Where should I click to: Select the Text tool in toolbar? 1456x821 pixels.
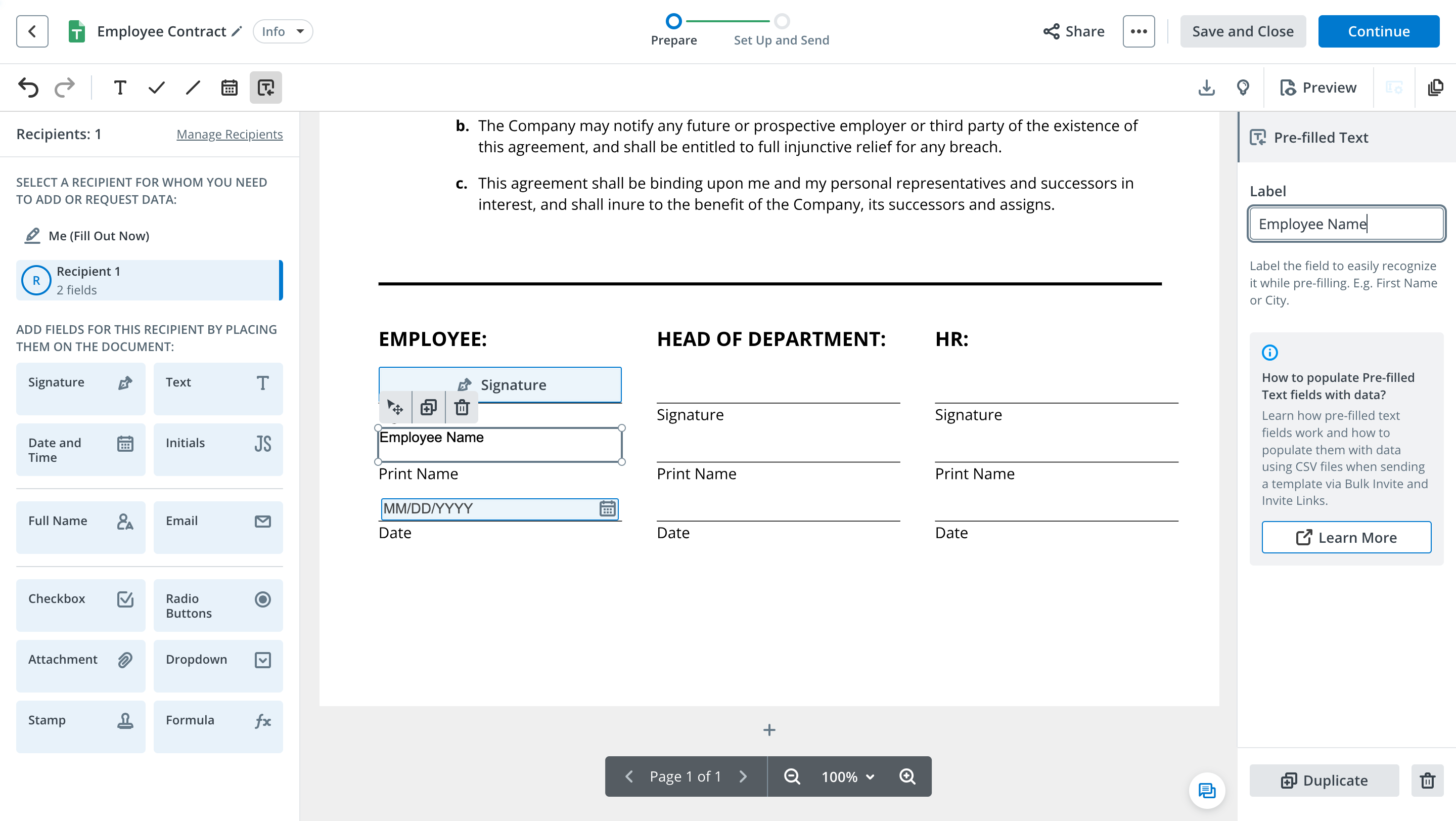pos(120,88)
